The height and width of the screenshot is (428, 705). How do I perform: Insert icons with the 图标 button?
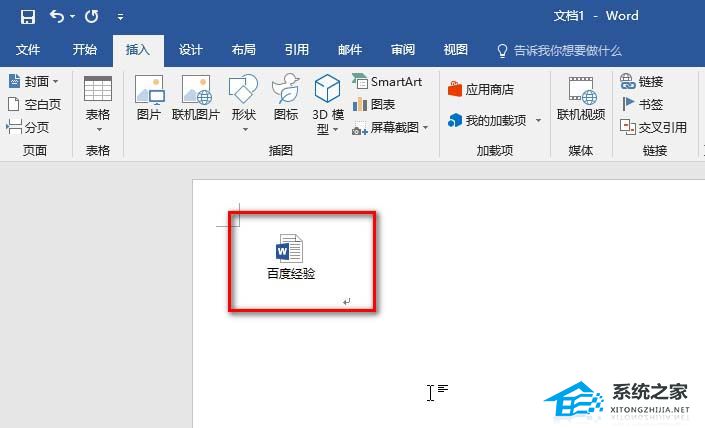pos(286,98)
